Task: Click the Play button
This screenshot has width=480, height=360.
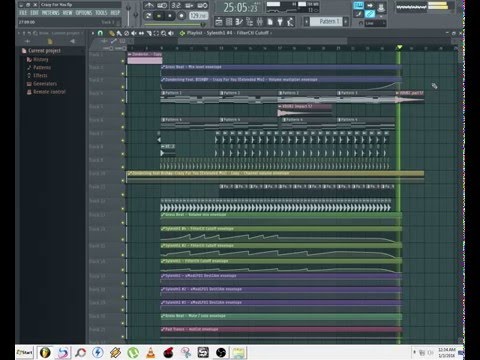Action: 159,16
